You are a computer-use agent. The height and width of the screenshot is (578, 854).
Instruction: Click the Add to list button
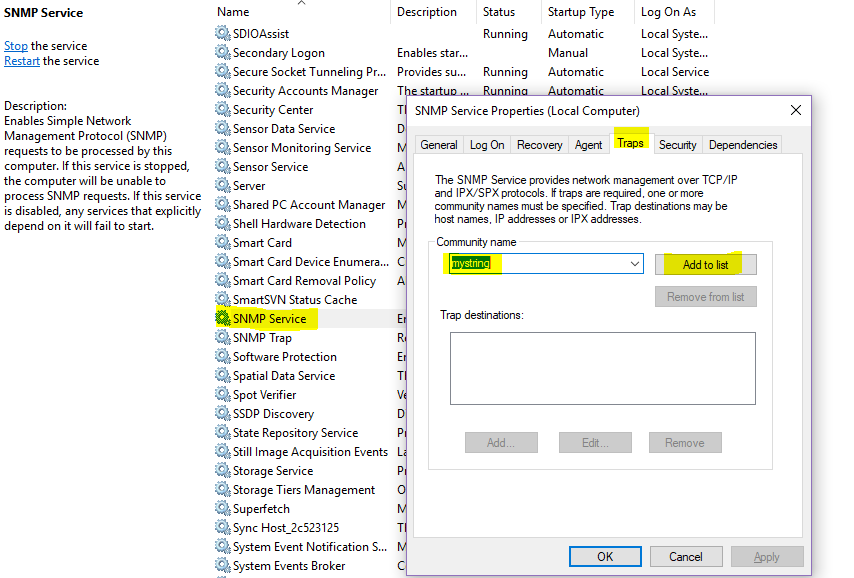point(705,264)
